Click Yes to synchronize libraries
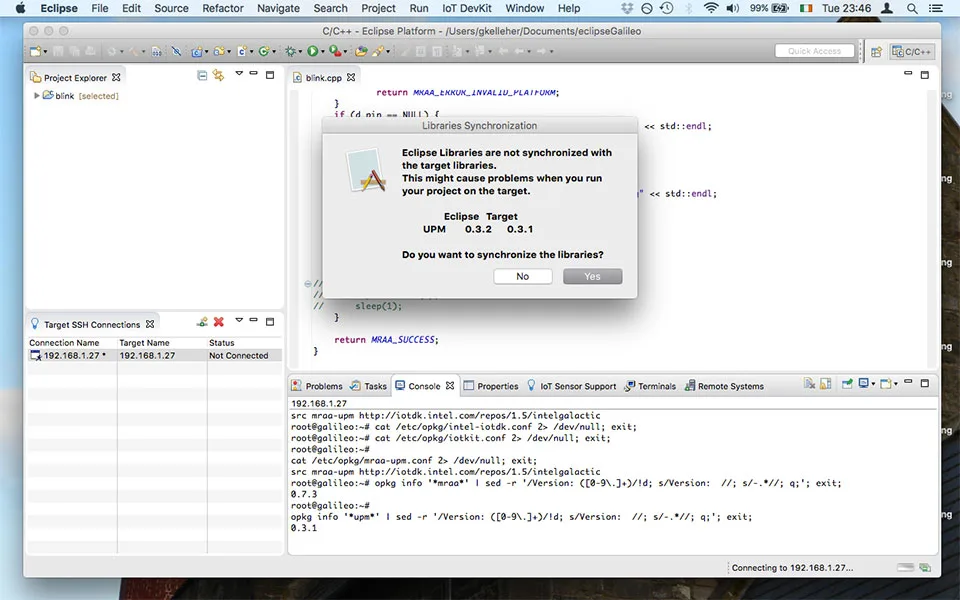This screenshot has height=600, width=960. tap(592, 276)
